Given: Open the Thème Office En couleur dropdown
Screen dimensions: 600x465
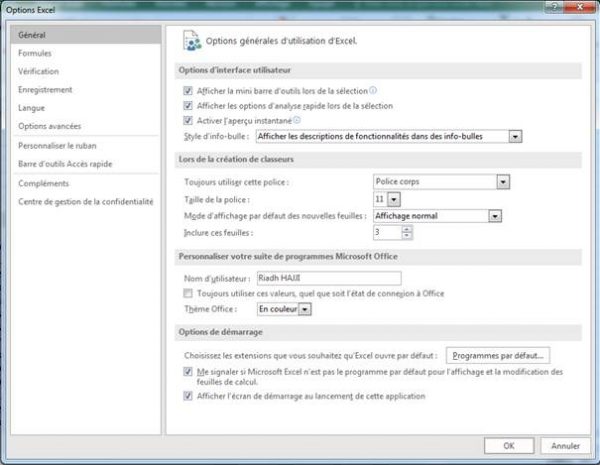Looking at the screenshot, I should [305, 310].
